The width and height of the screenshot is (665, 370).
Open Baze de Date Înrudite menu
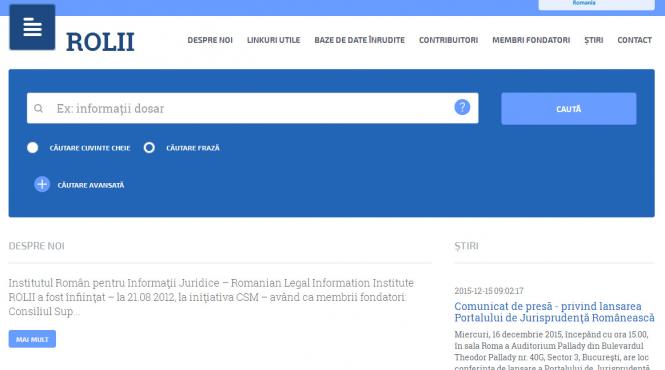(360, 40)
